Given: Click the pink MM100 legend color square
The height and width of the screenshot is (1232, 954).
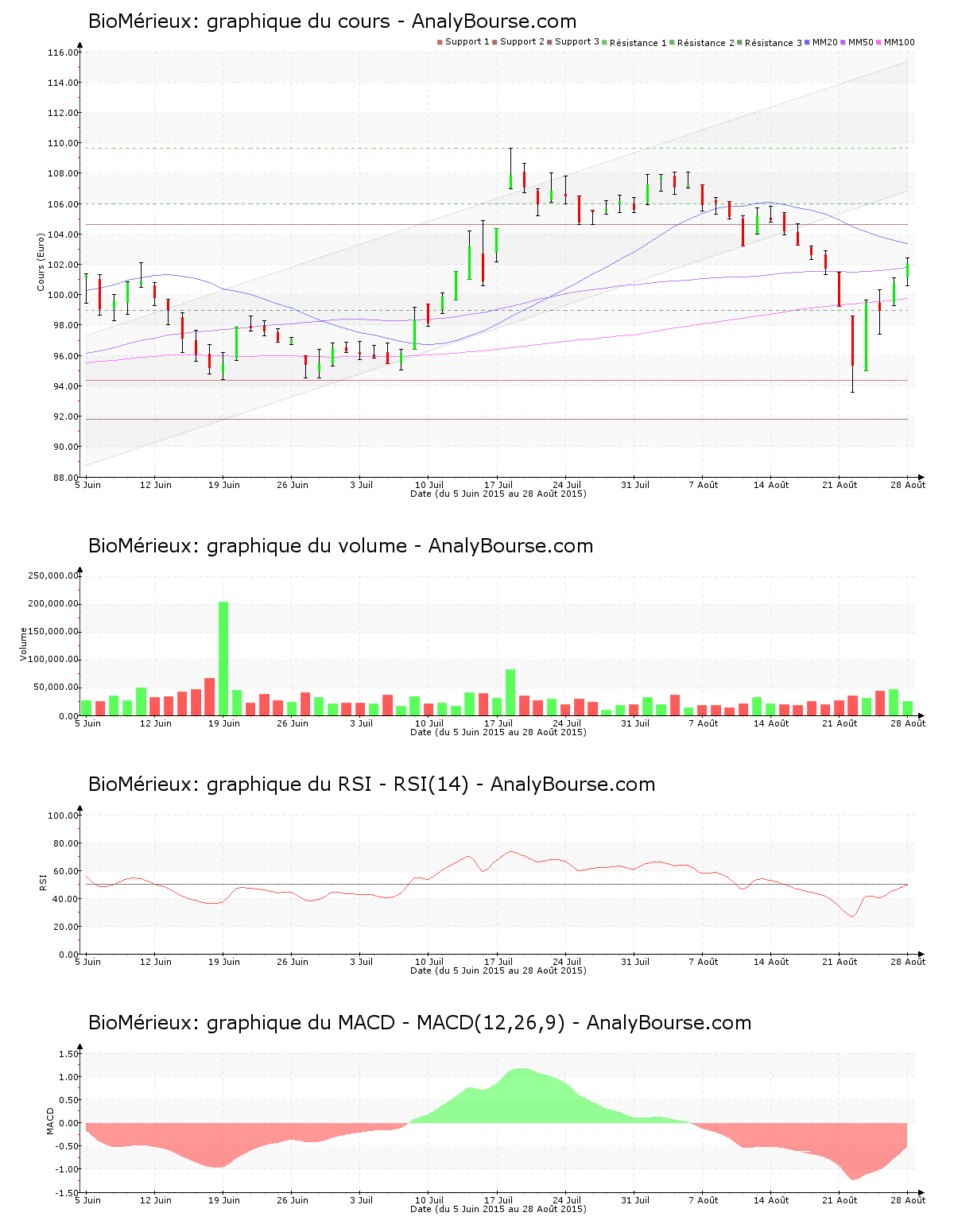Looking at the screenshot, I should [879, 42].
